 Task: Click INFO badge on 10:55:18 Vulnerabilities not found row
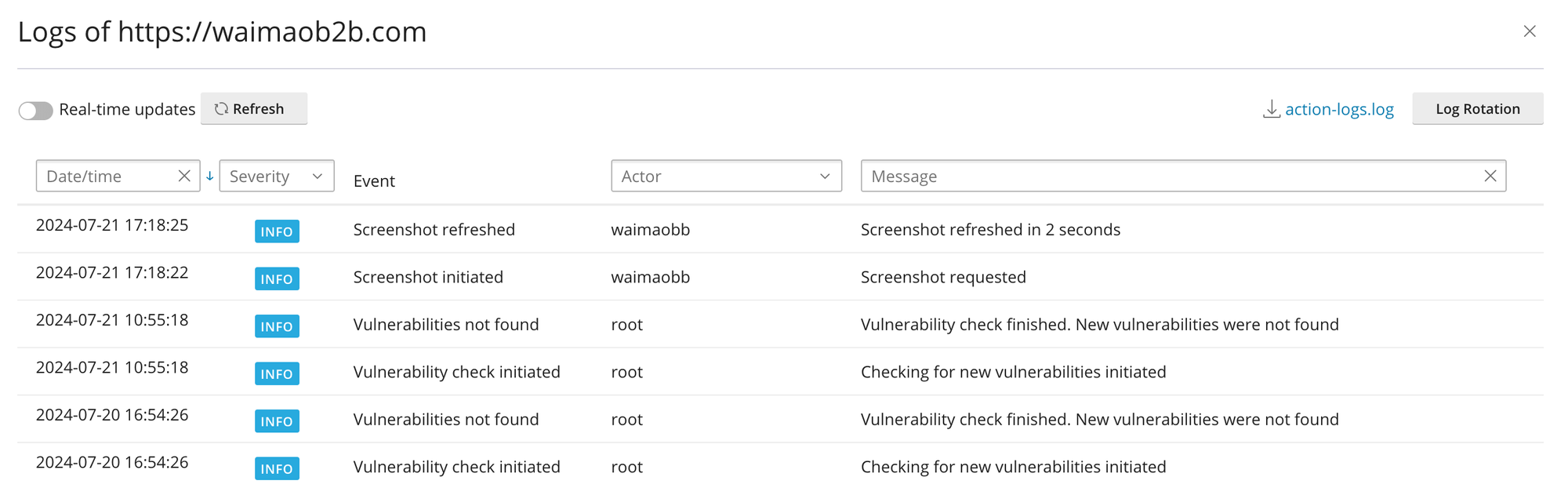click(x=277, y=326)
